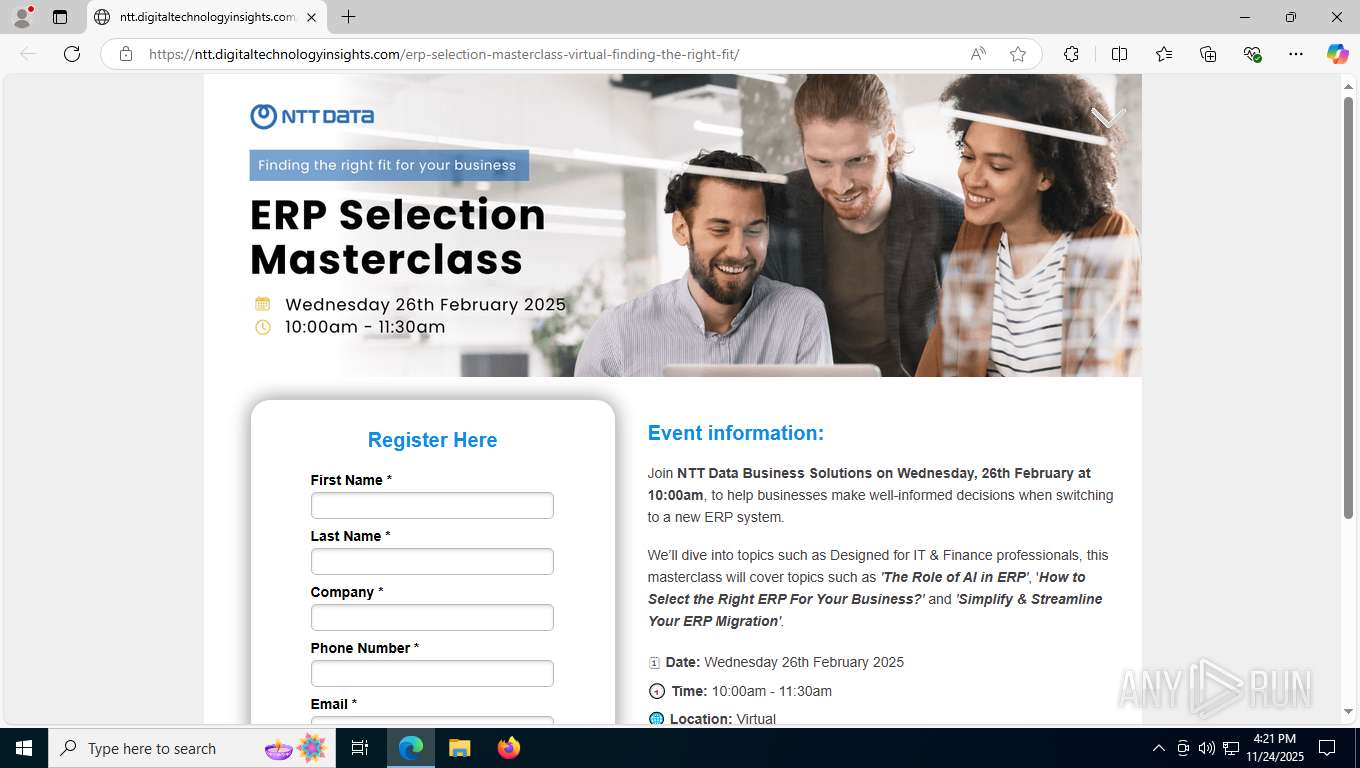Click the Last Name field

pos(432,561)
